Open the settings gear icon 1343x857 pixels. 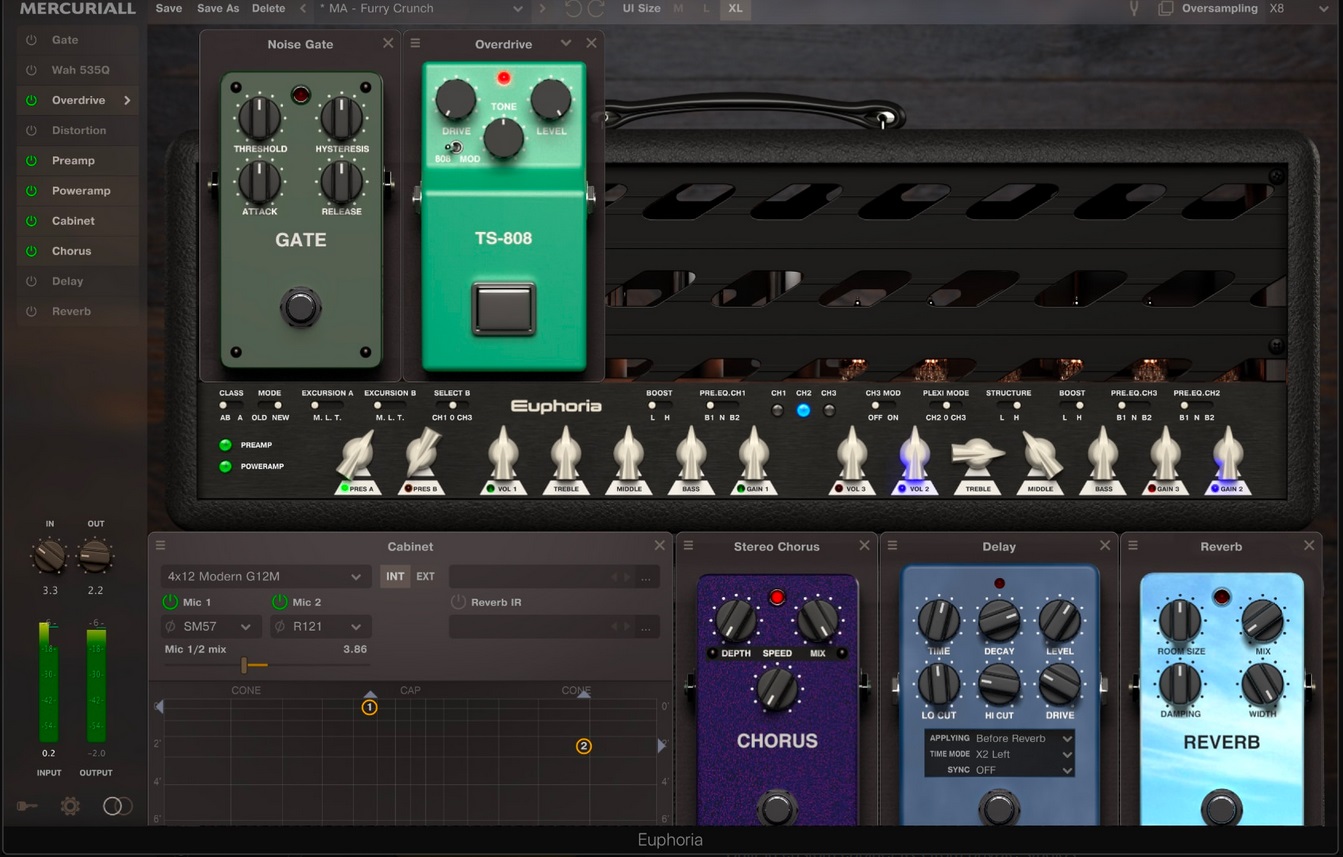coord(70,806)
